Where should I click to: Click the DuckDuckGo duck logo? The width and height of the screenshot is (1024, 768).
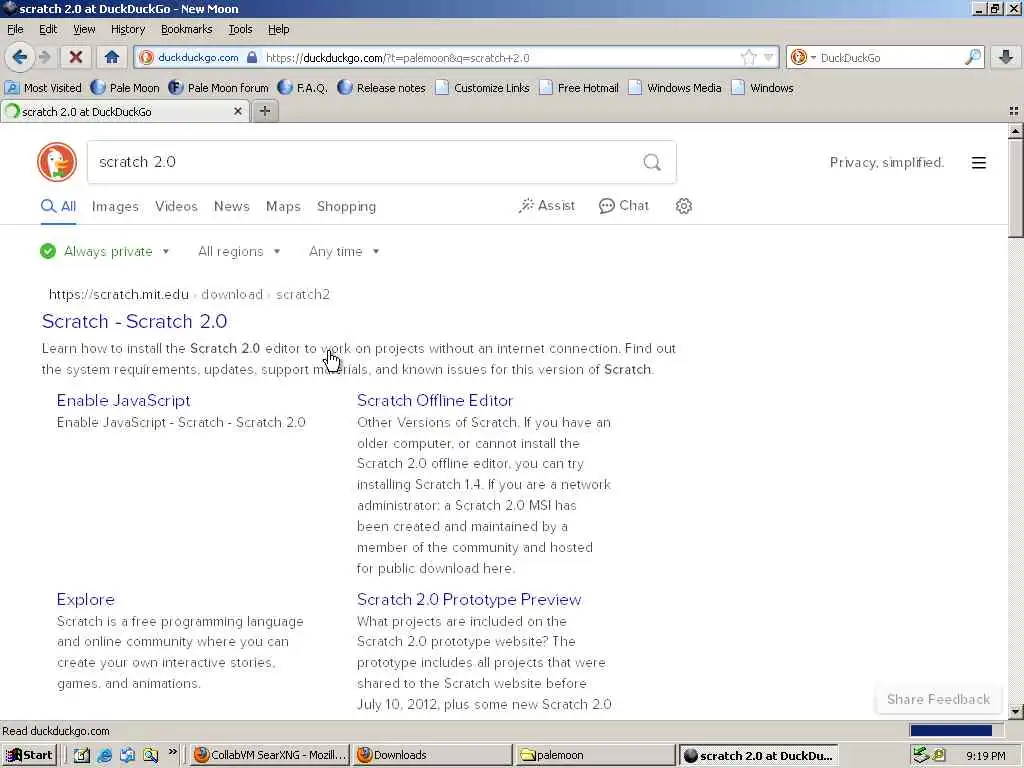tap(57, 162)
